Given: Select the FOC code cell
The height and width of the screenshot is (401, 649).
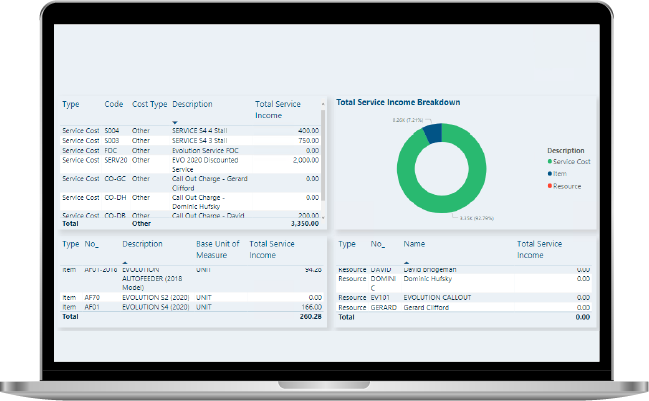Looking at the screenshot, I should (x=111, y=151).
